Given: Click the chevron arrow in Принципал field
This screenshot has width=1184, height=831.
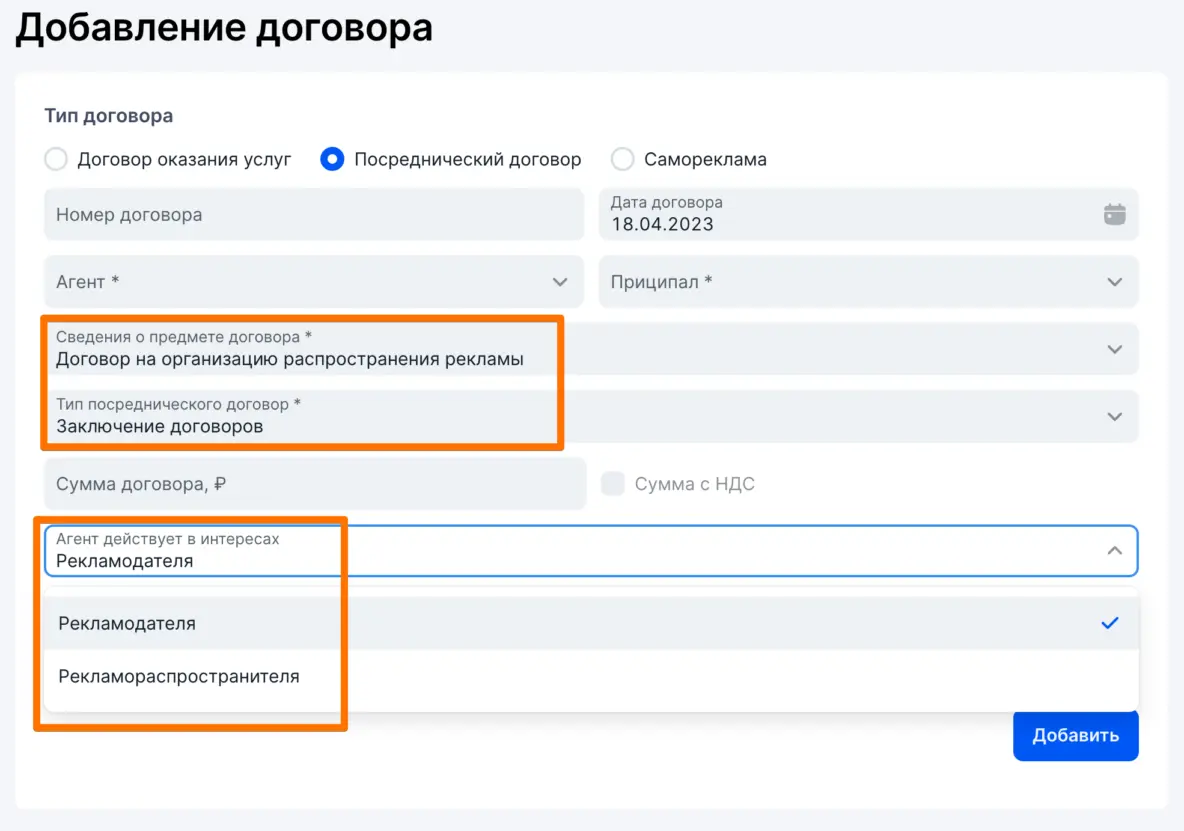Looking at the screenshot, I should [x=1114, y=282].
